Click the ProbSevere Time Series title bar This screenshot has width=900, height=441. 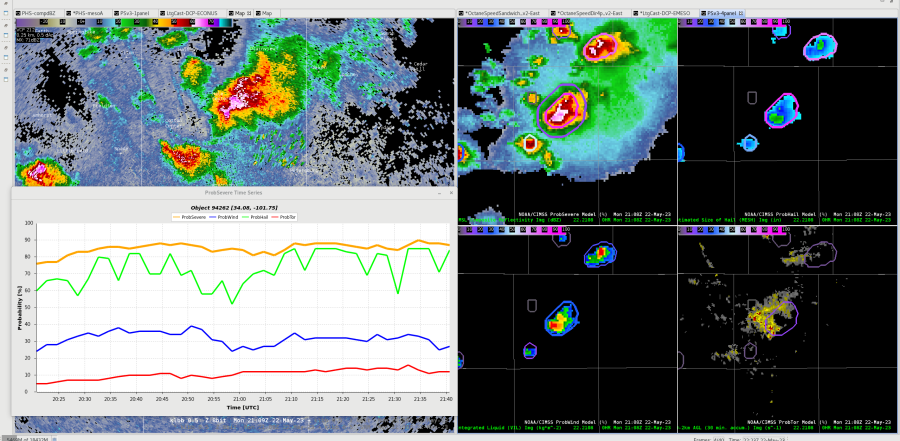[231, 191]
